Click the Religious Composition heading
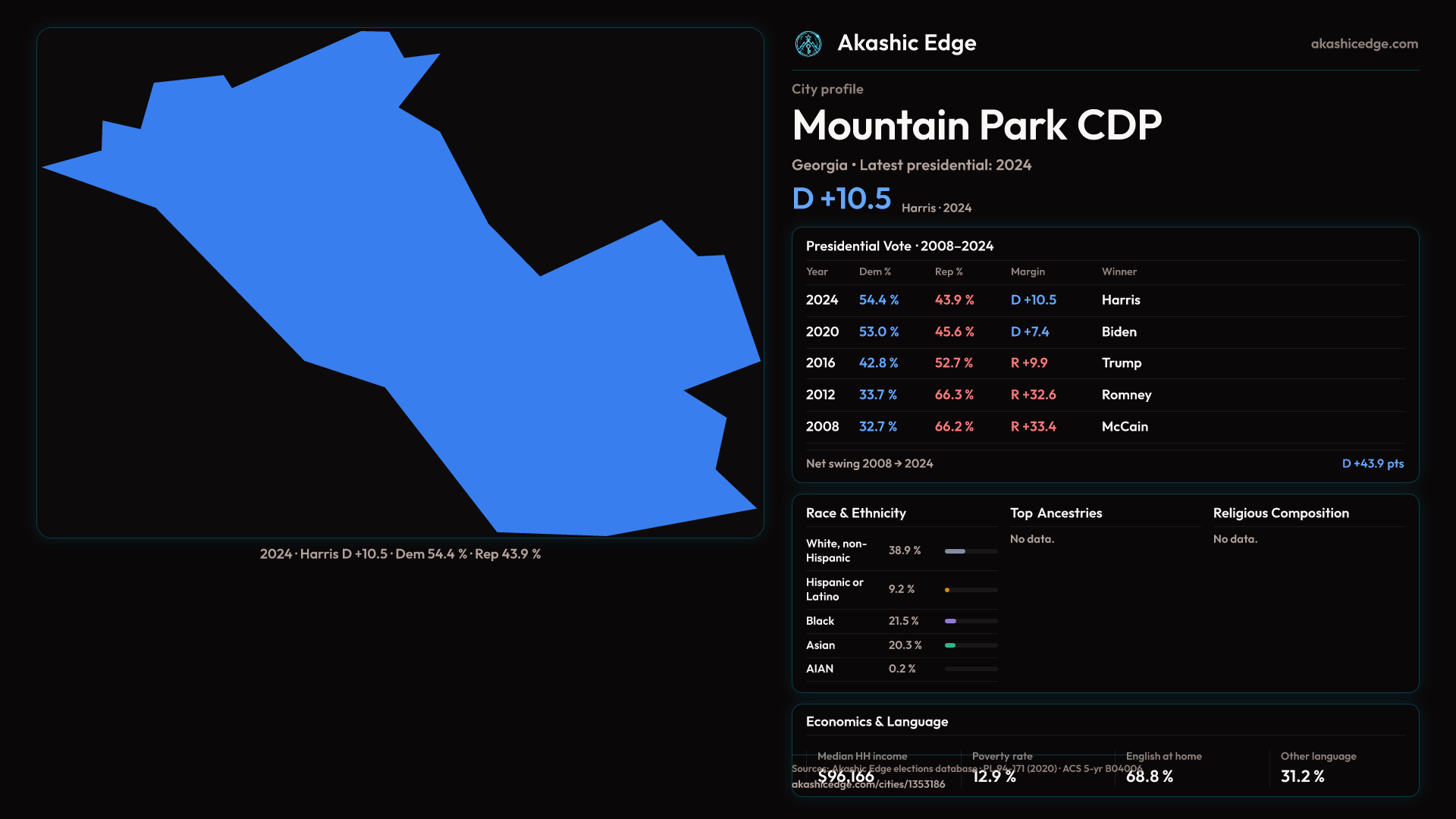 click(x=1280, y=513)
